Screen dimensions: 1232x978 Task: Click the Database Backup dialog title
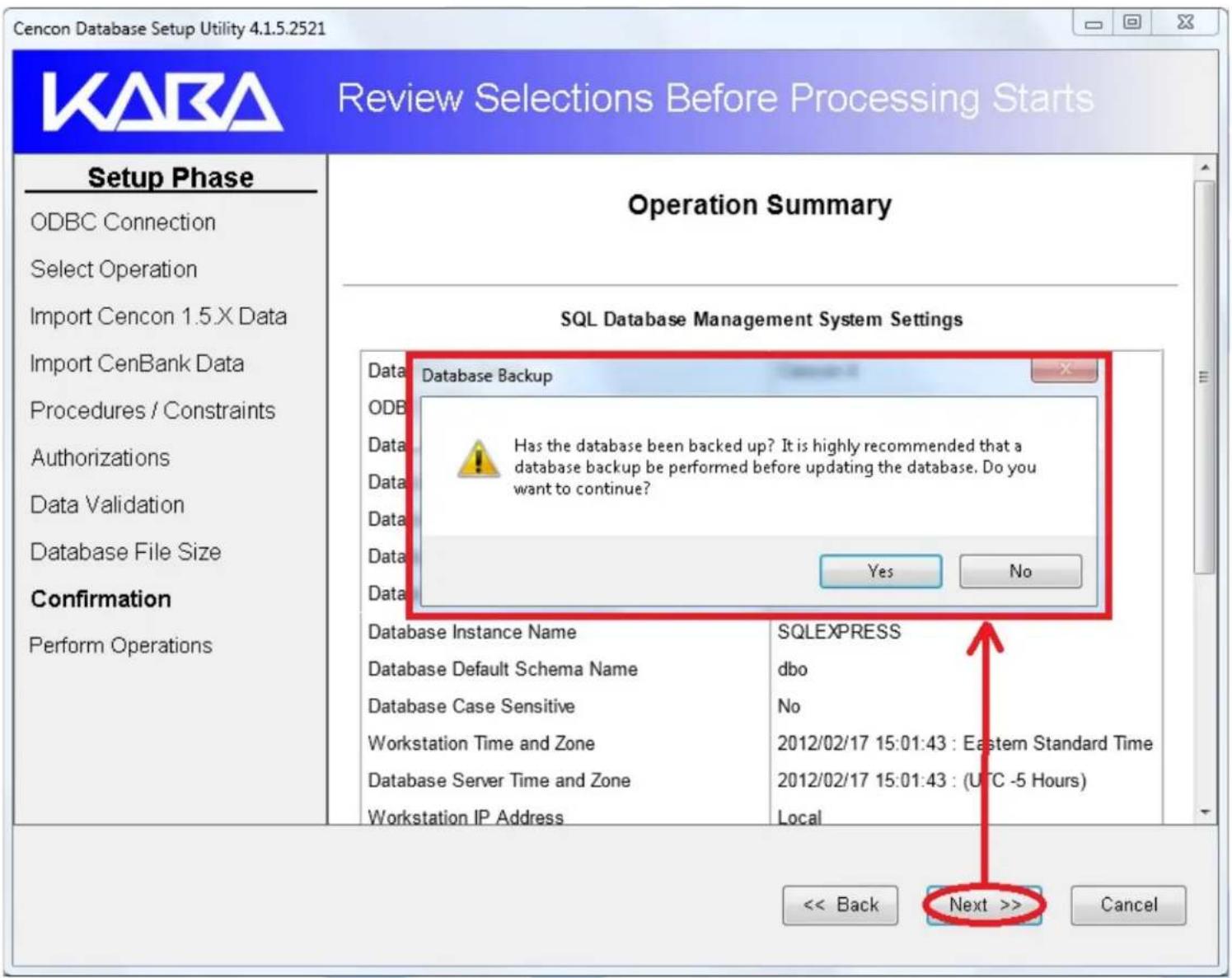[x=487, y=376]
